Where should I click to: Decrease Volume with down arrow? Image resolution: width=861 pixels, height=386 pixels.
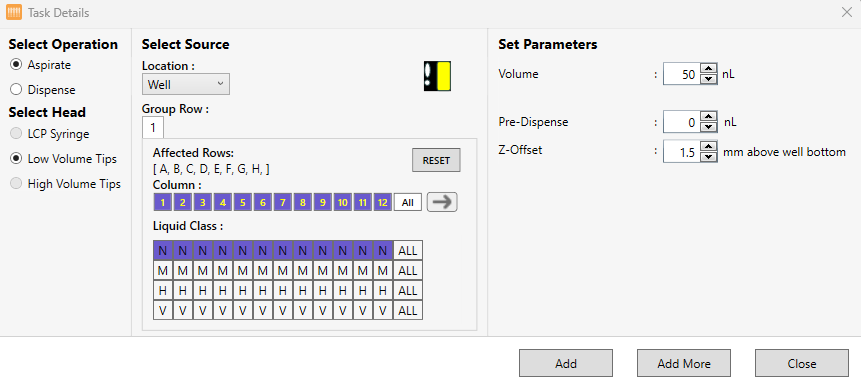point(709,79)
